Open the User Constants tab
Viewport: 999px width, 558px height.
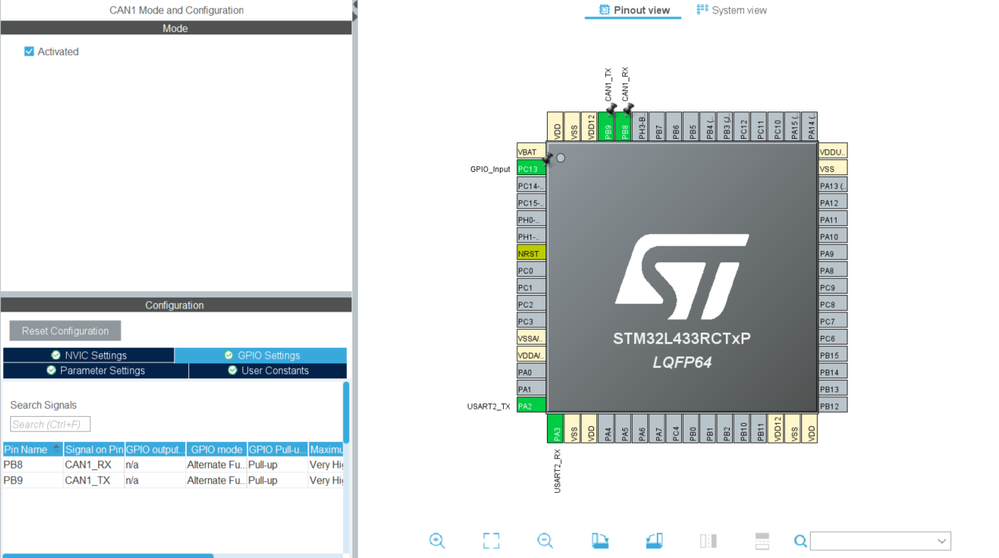pyautogui.click(x=268, y=371)
